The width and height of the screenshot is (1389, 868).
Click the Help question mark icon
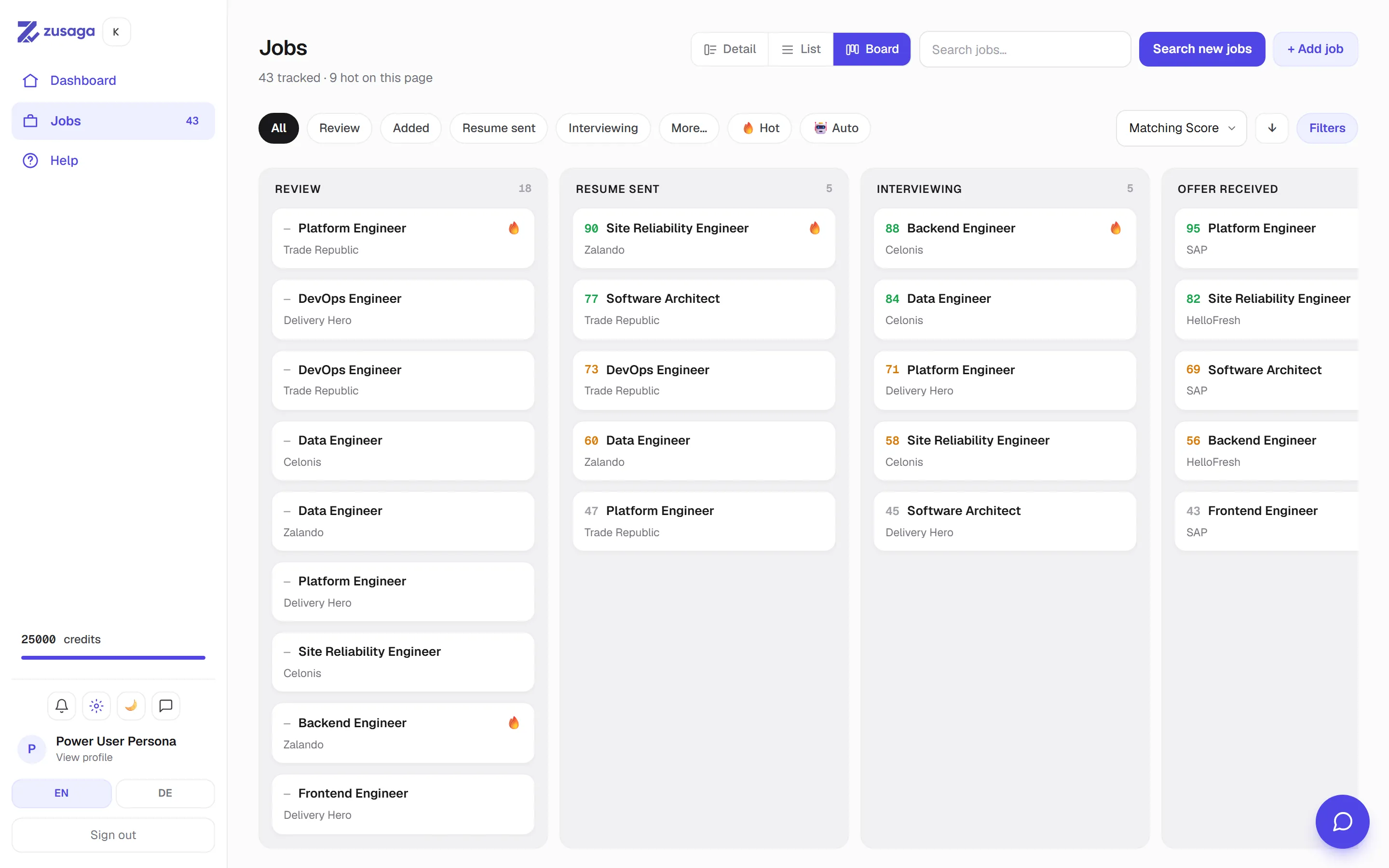[30, 160]
